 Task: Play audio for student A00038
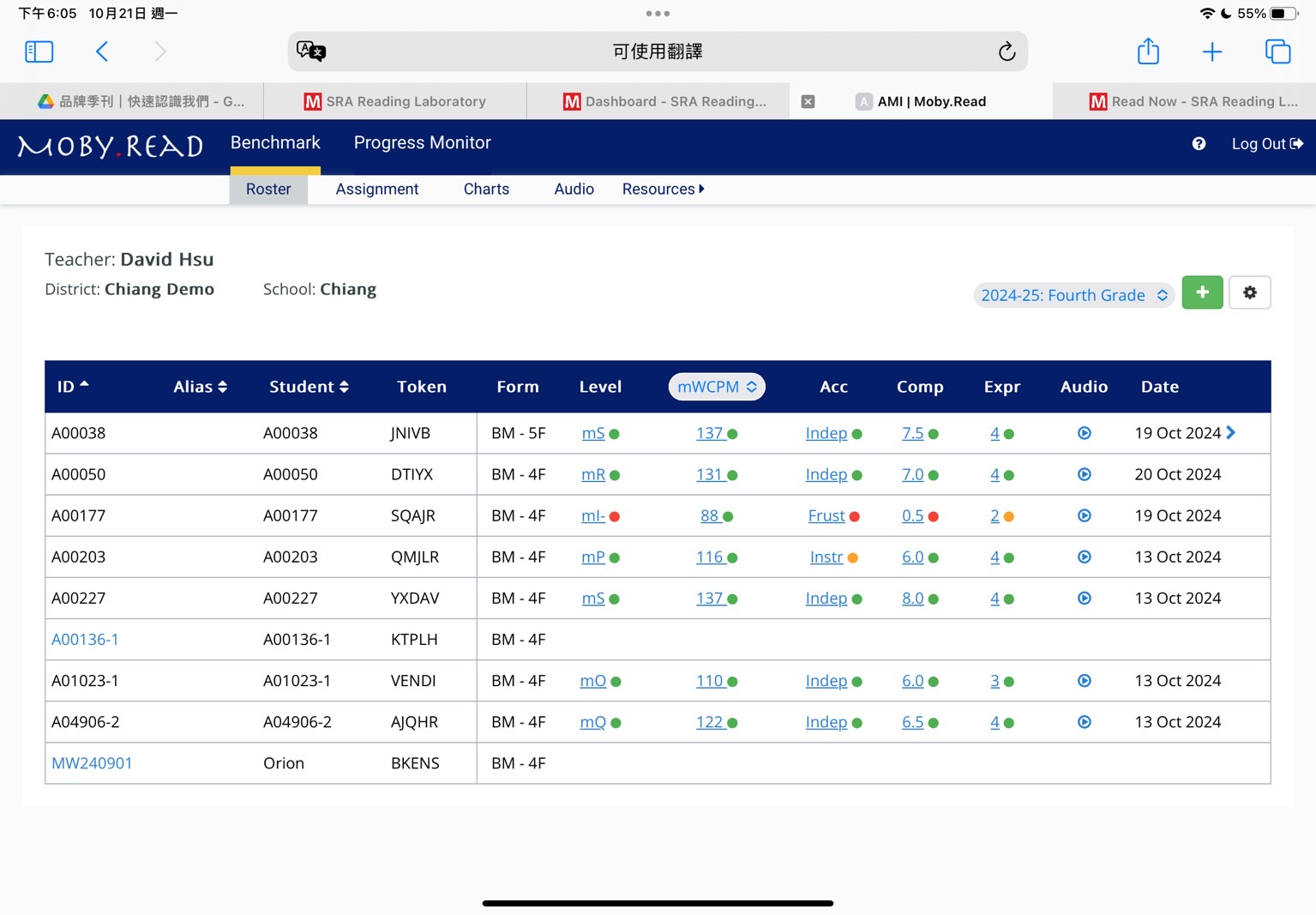point(1084,433)
